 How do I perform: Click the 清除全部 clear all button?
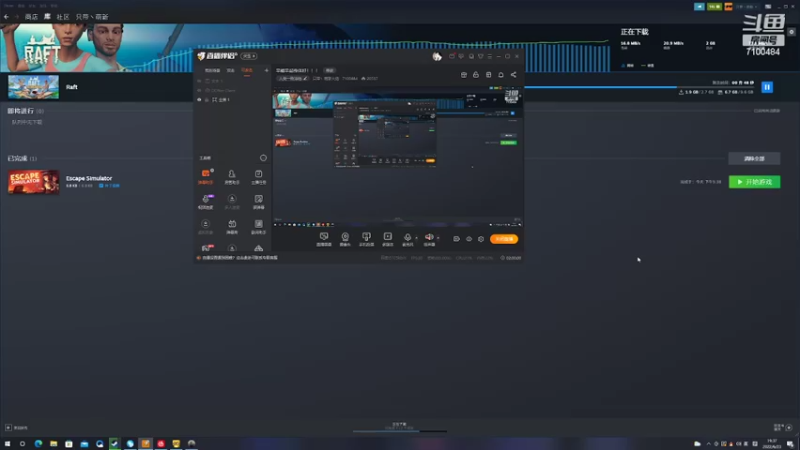[x=754, y=159]
